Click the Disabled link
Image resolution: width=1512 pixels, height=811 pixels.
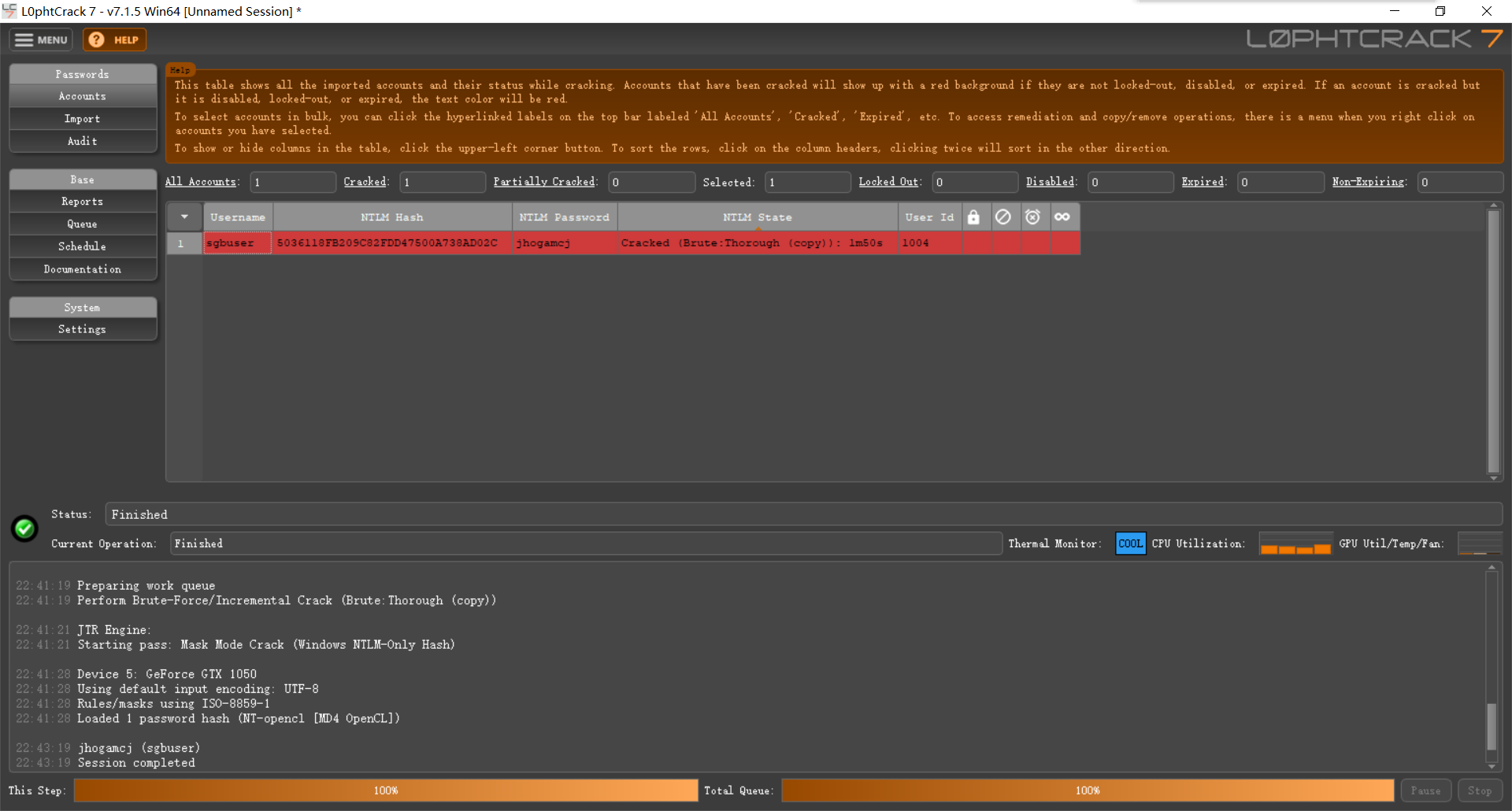1050,182
